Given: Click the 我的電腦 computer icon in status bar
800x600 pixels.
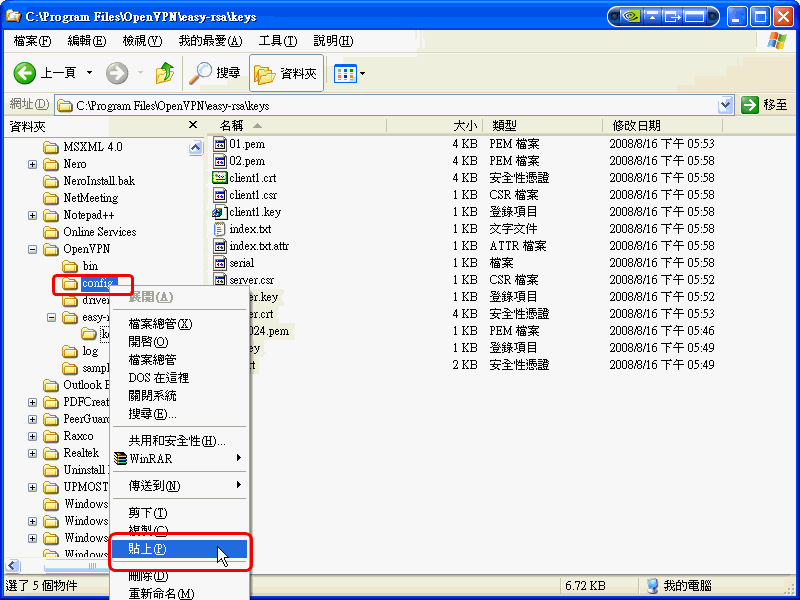Looking at the screenshot, I should (652, 585).
